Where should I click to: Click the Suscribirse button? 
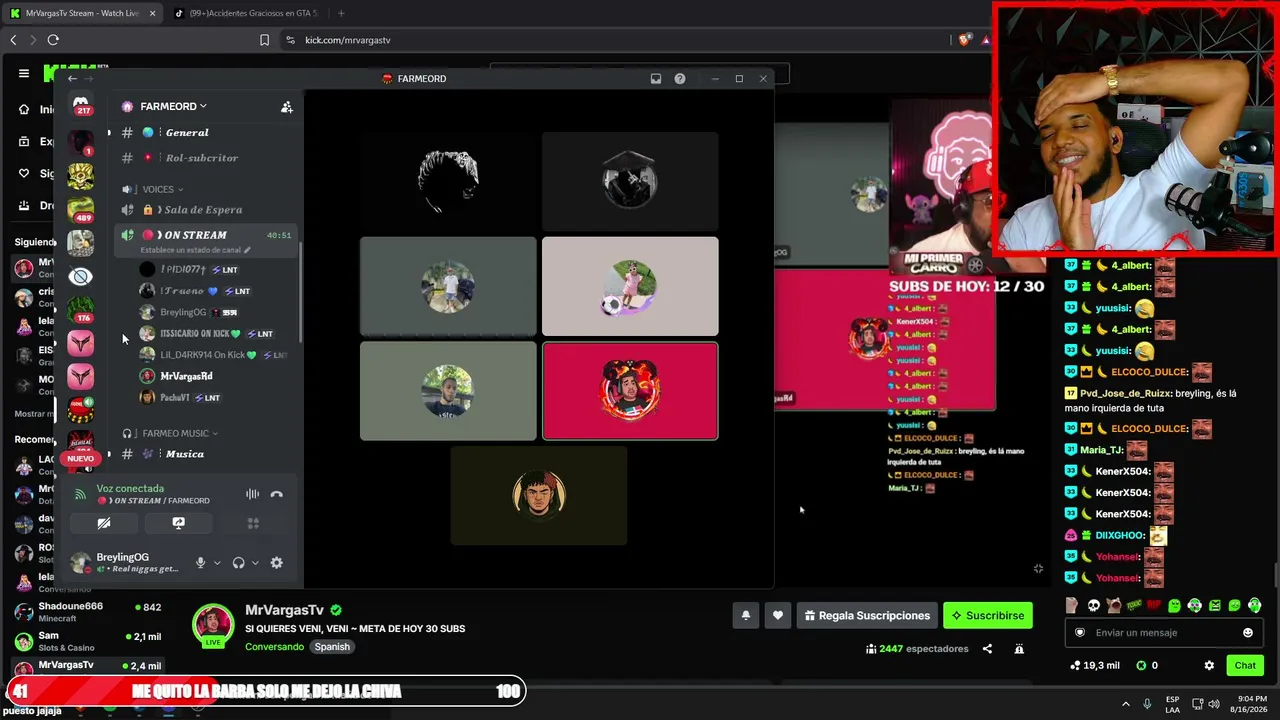(988, 616)
